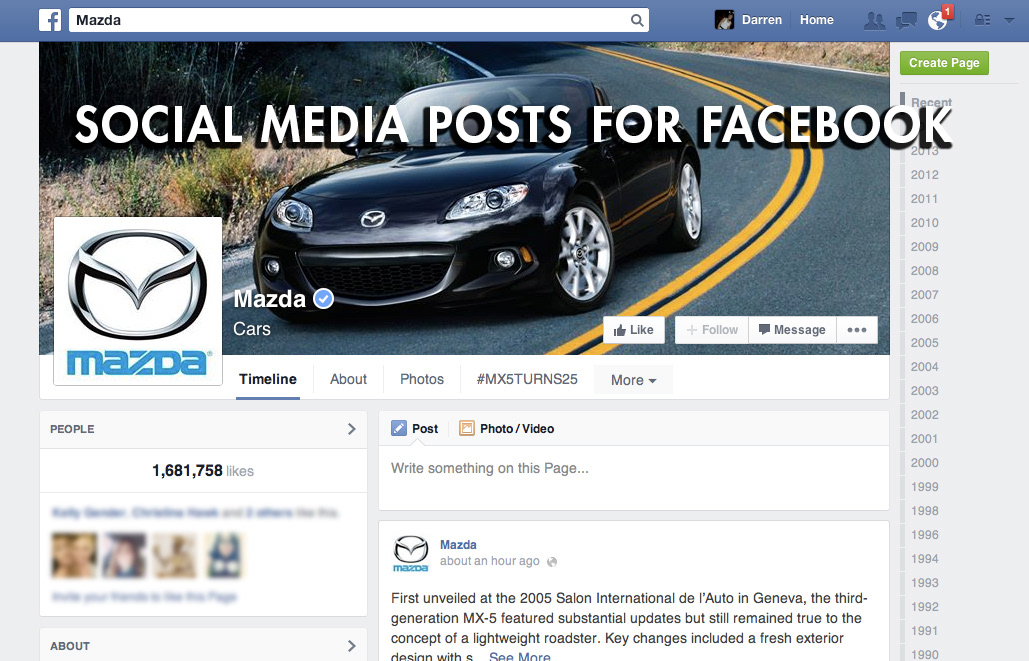This screenshot has height=661, width=1029.
Task: Click See More on the post
Action: coord(520,656)
